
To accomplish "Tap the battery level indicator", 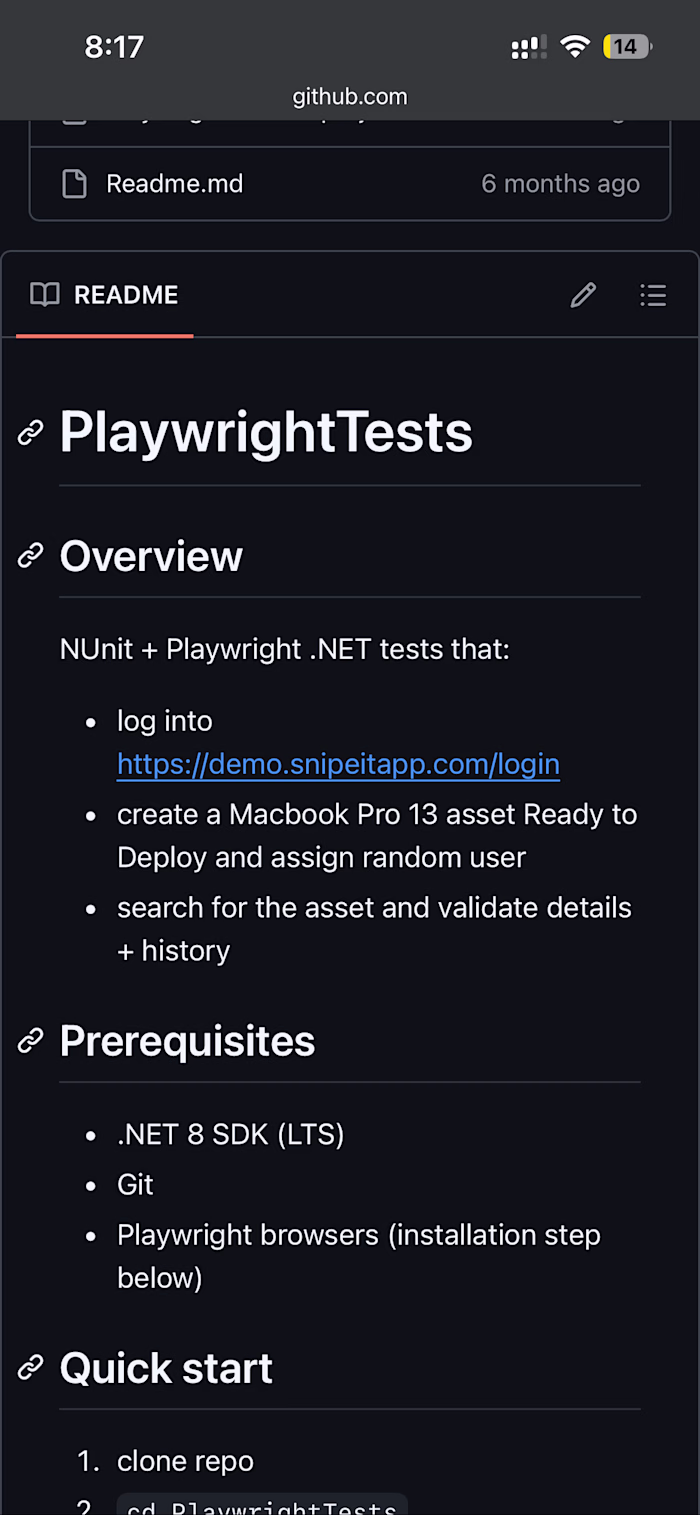I will click(626, 46).
